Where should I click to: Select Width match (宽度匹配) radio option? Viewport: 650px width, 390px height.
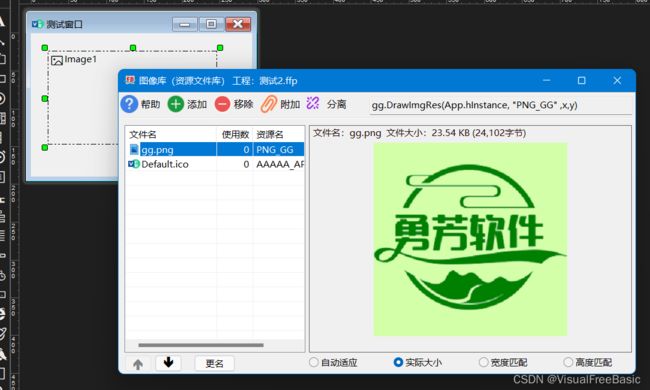click(x=503, y=363)
